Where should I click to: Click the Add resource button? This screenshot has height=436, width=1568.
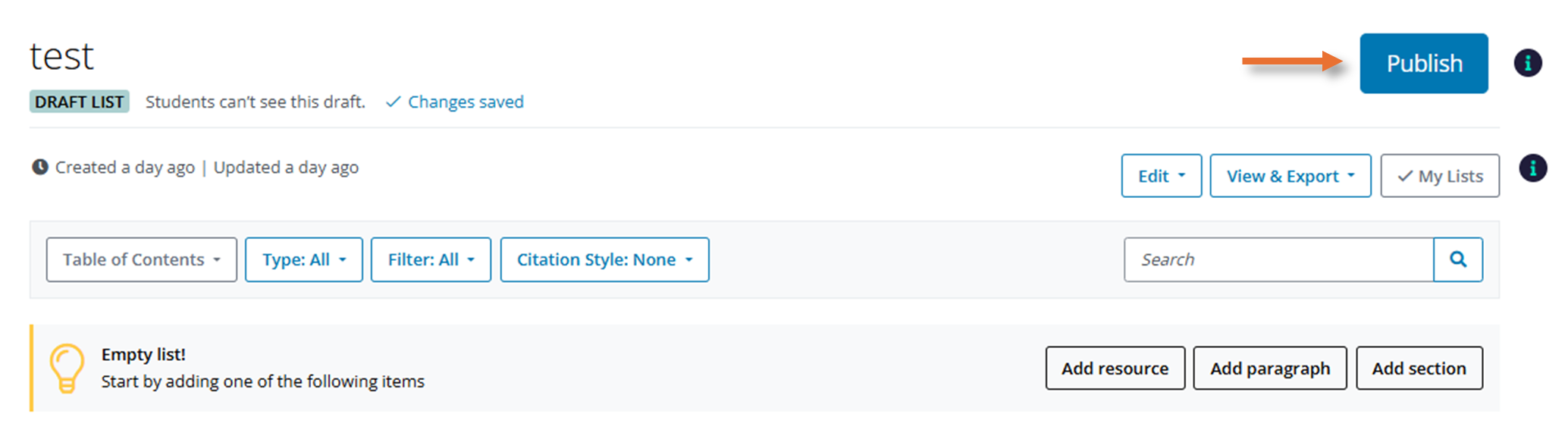[1115, 369]
